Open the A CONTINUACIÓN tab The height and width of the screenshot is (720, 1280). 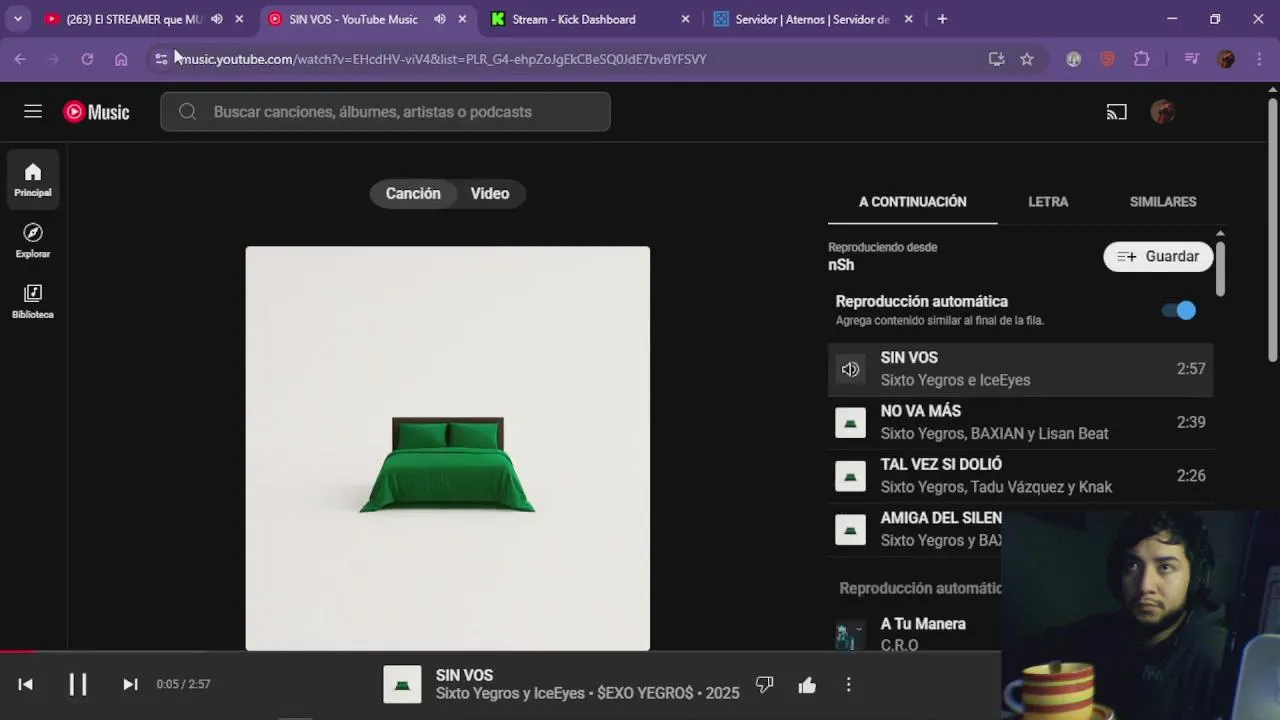tap(913, 202)
